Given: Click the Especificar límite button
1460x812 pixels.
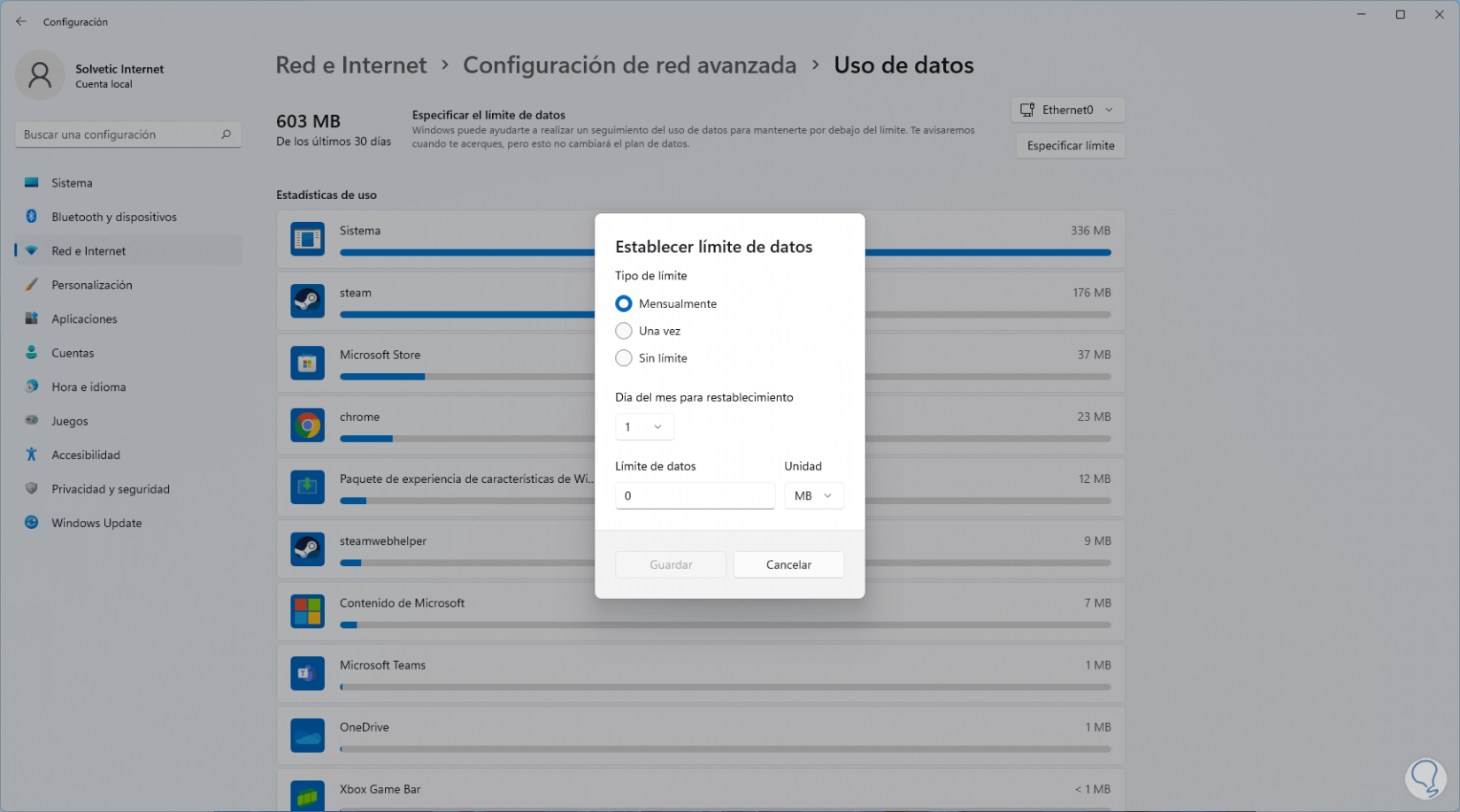Looking at the screenshot, I should 1070,146.
